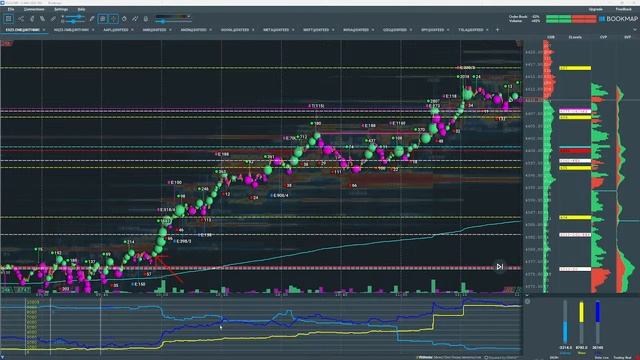Click the Bookmap logo
This screenshot has width=640, height=360.
tap(618, 19)
